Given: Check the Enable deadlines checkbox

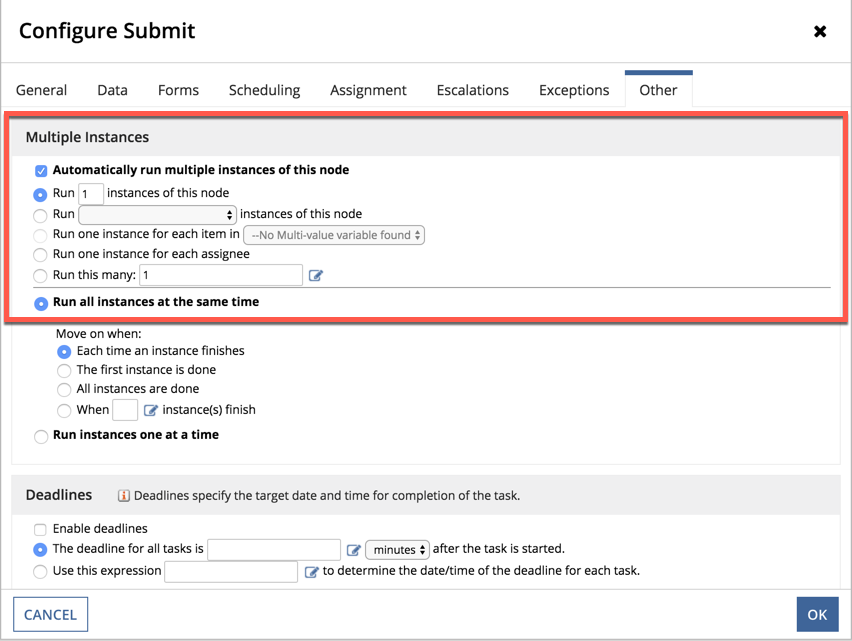Looking at the screenshot, I should (40, 530).
